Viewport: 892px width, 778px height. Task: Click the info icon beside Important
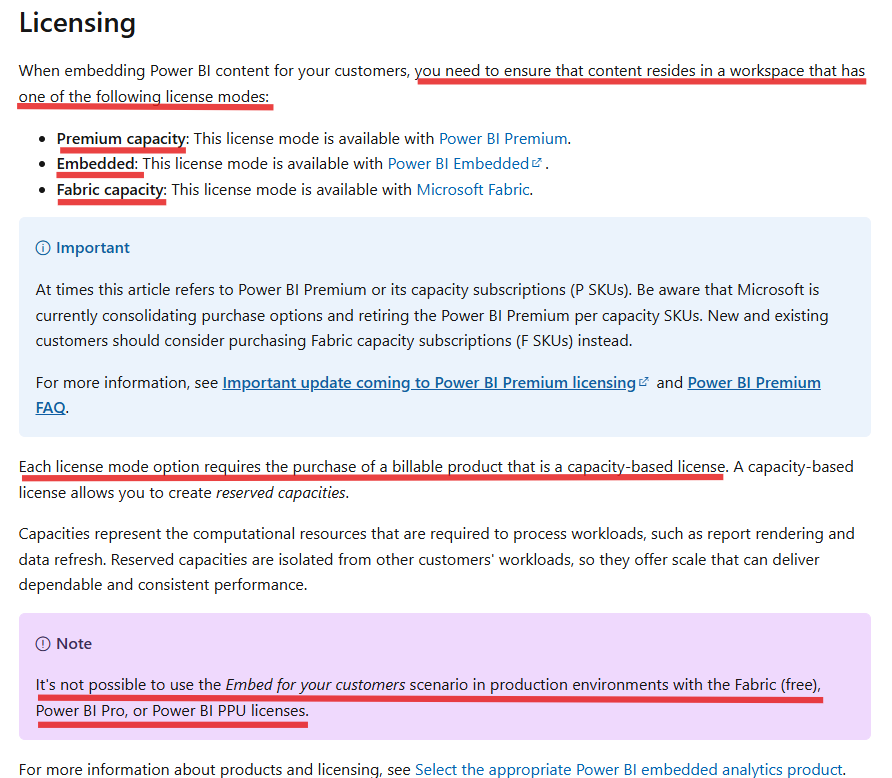43,248
